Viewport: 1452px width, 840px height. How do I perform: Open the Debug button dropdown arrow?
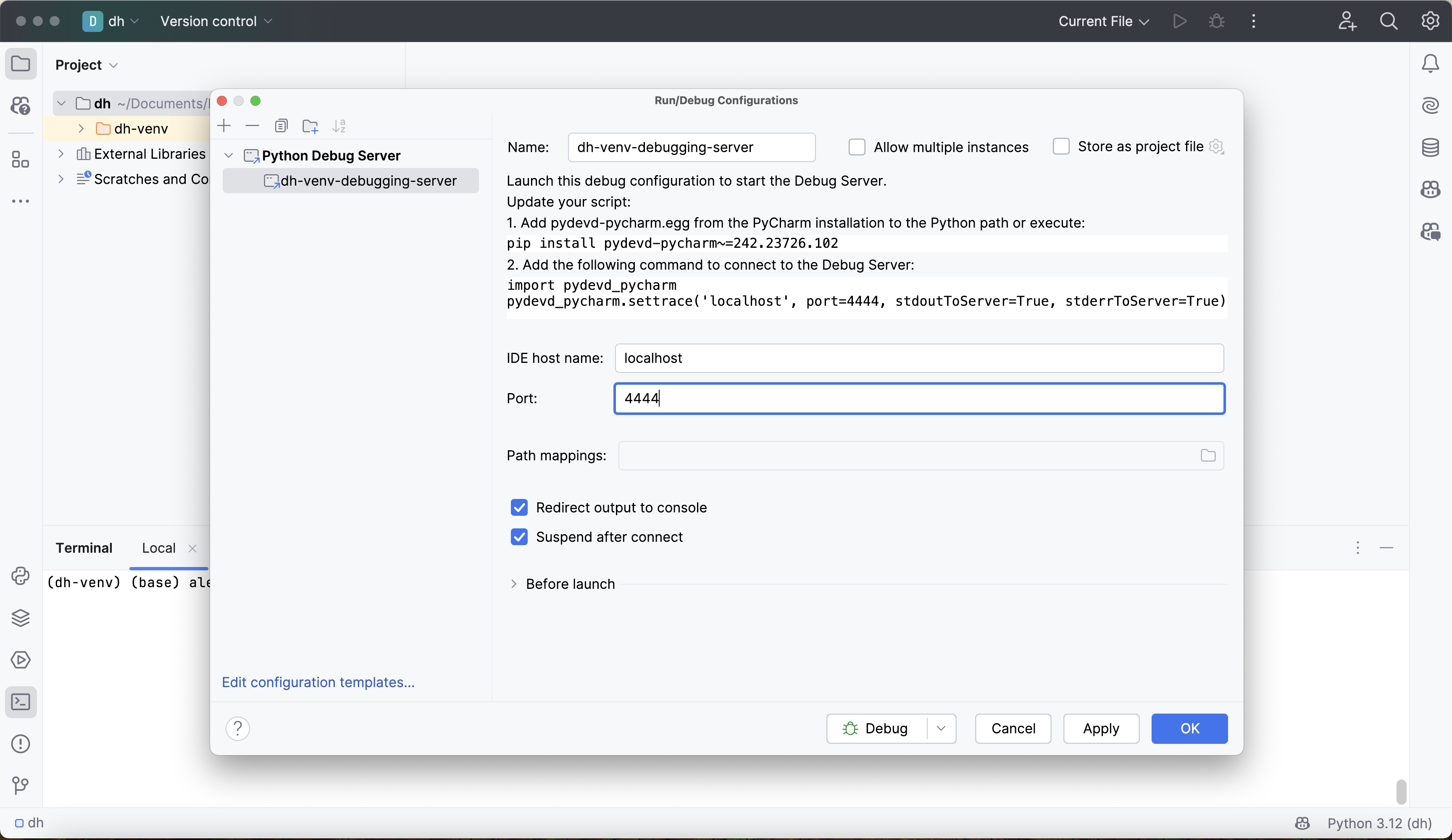(x=941, y=728)
